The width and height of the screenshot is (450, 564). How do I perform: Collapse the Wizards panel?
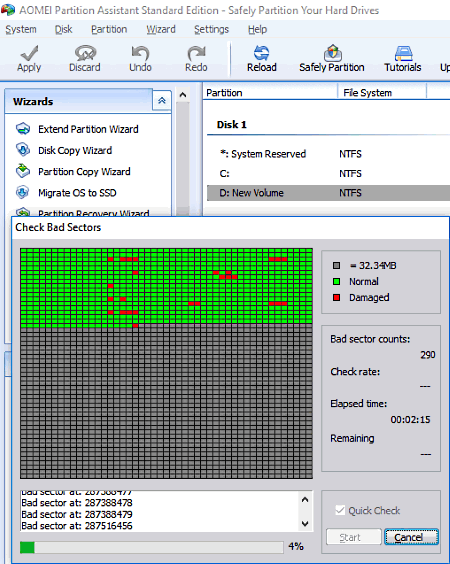[x=162, y=101]
